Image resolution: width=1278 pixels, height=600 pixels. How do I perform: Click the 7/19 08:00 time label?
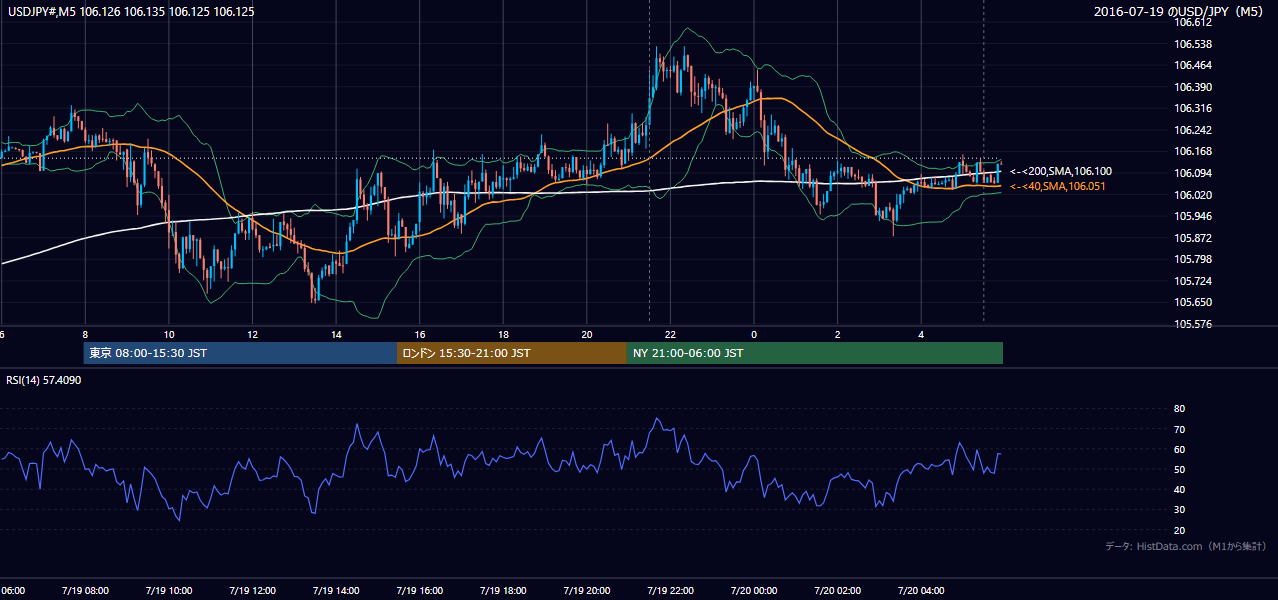85,591
